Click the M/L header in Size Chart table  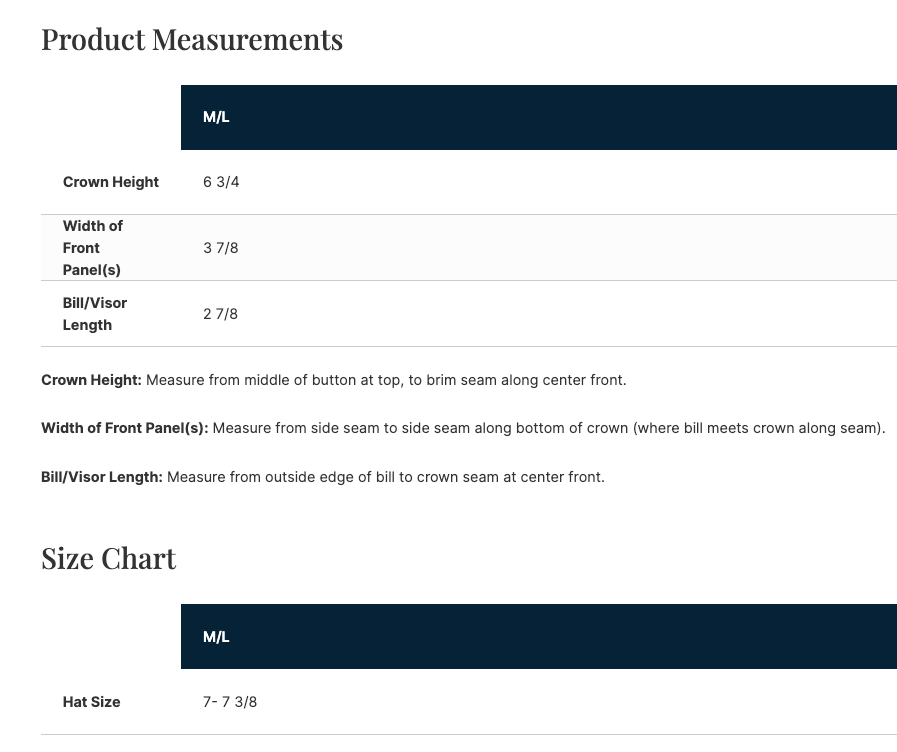click(216, 637)
